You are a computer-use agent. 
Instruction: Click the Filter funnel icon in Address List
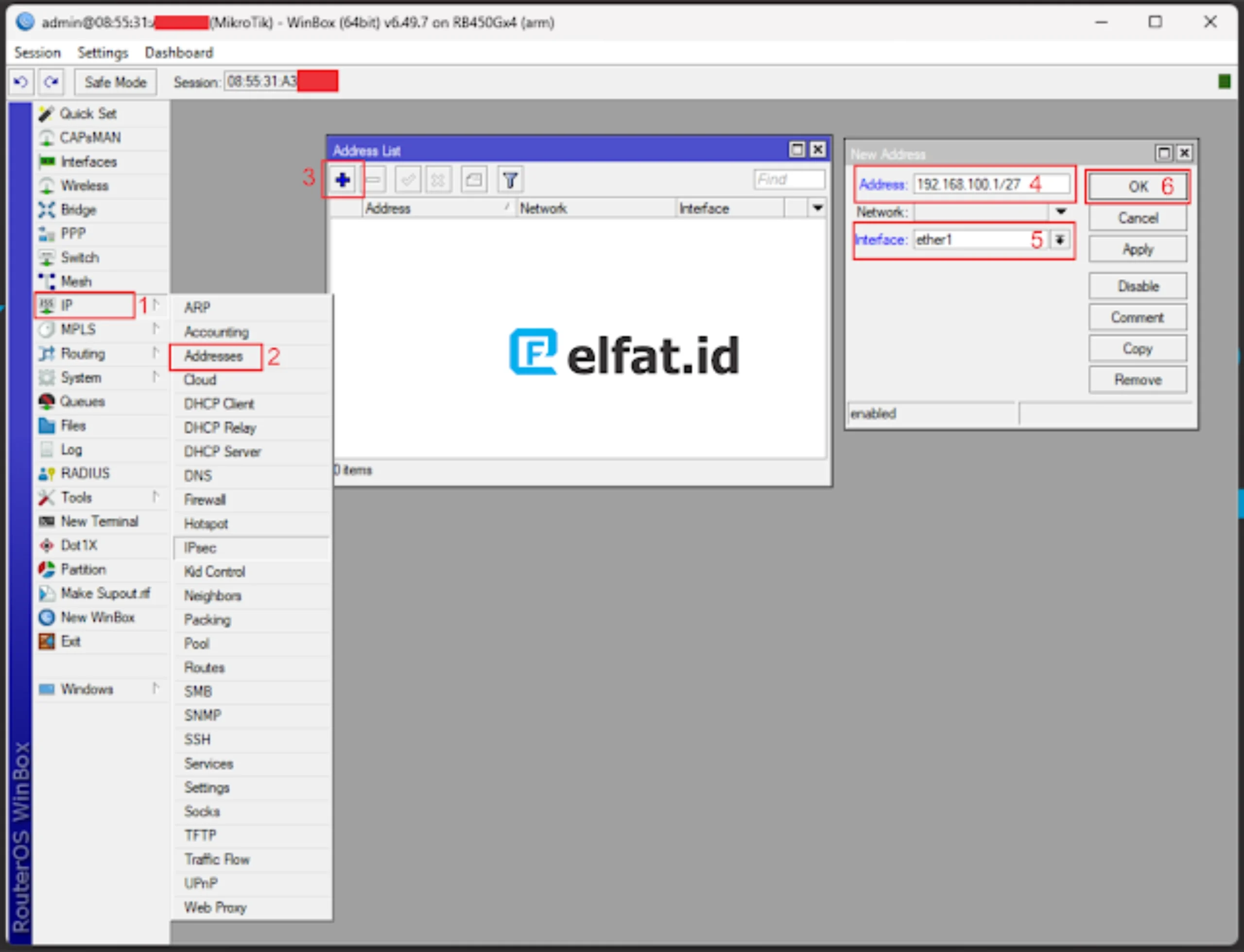510,180
